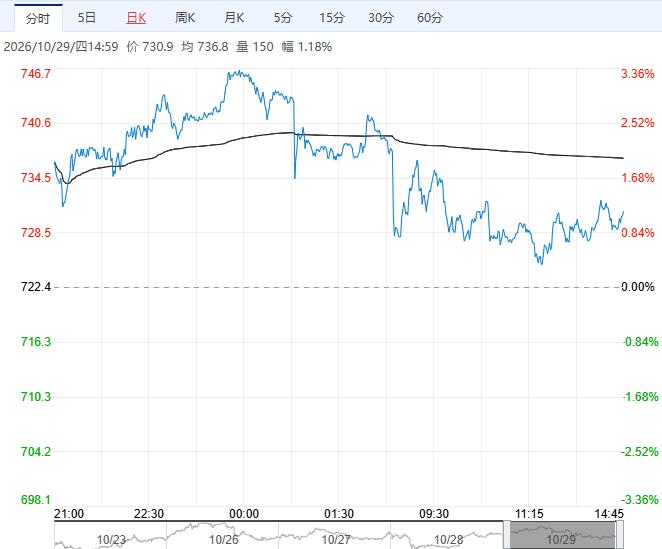Click the -3.36% percent axis label
The width and height of the screenshot is (662, 549).
640,500
